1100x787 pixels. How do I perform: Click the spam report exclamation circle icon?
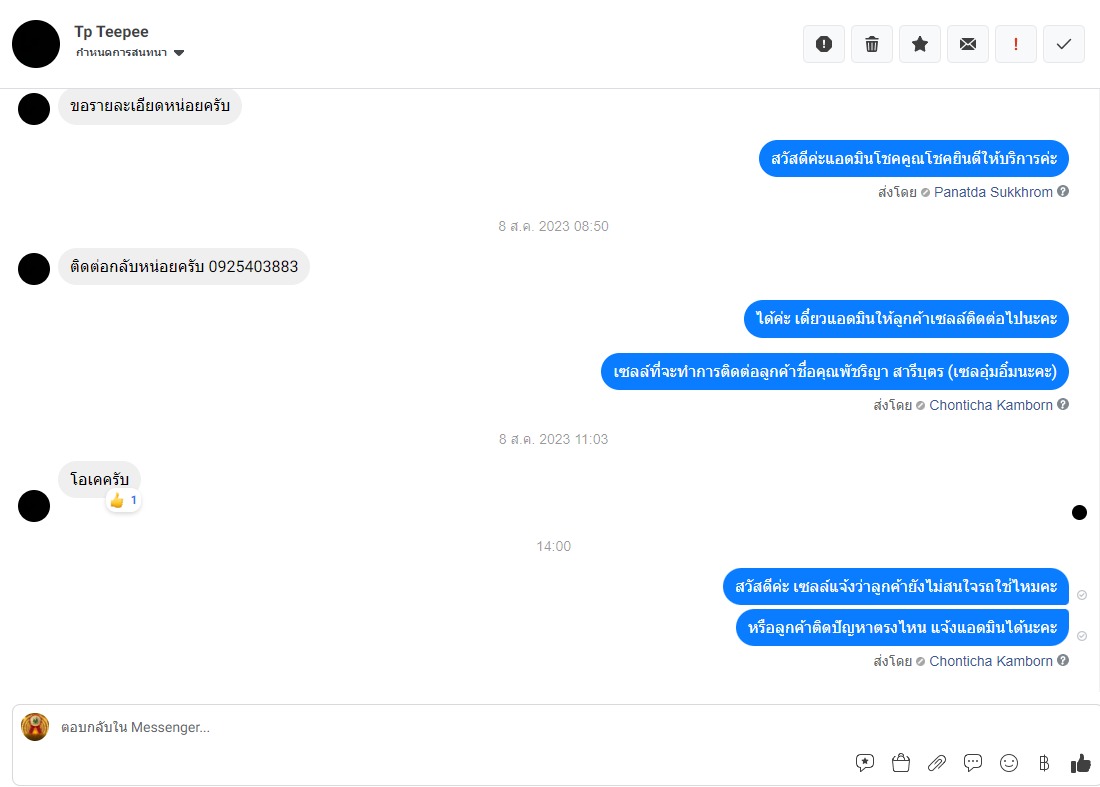click(824, 44)
